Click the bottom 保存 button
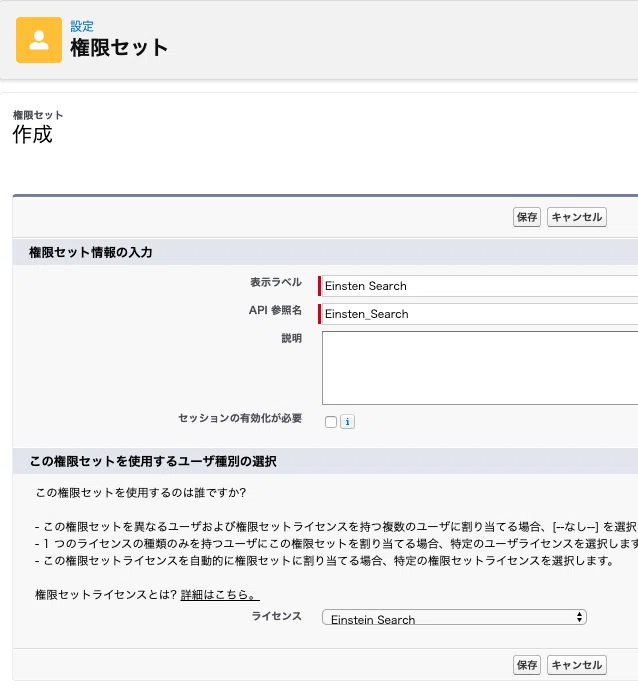Viewport: 638px width, 692px height. click(527, 665)
